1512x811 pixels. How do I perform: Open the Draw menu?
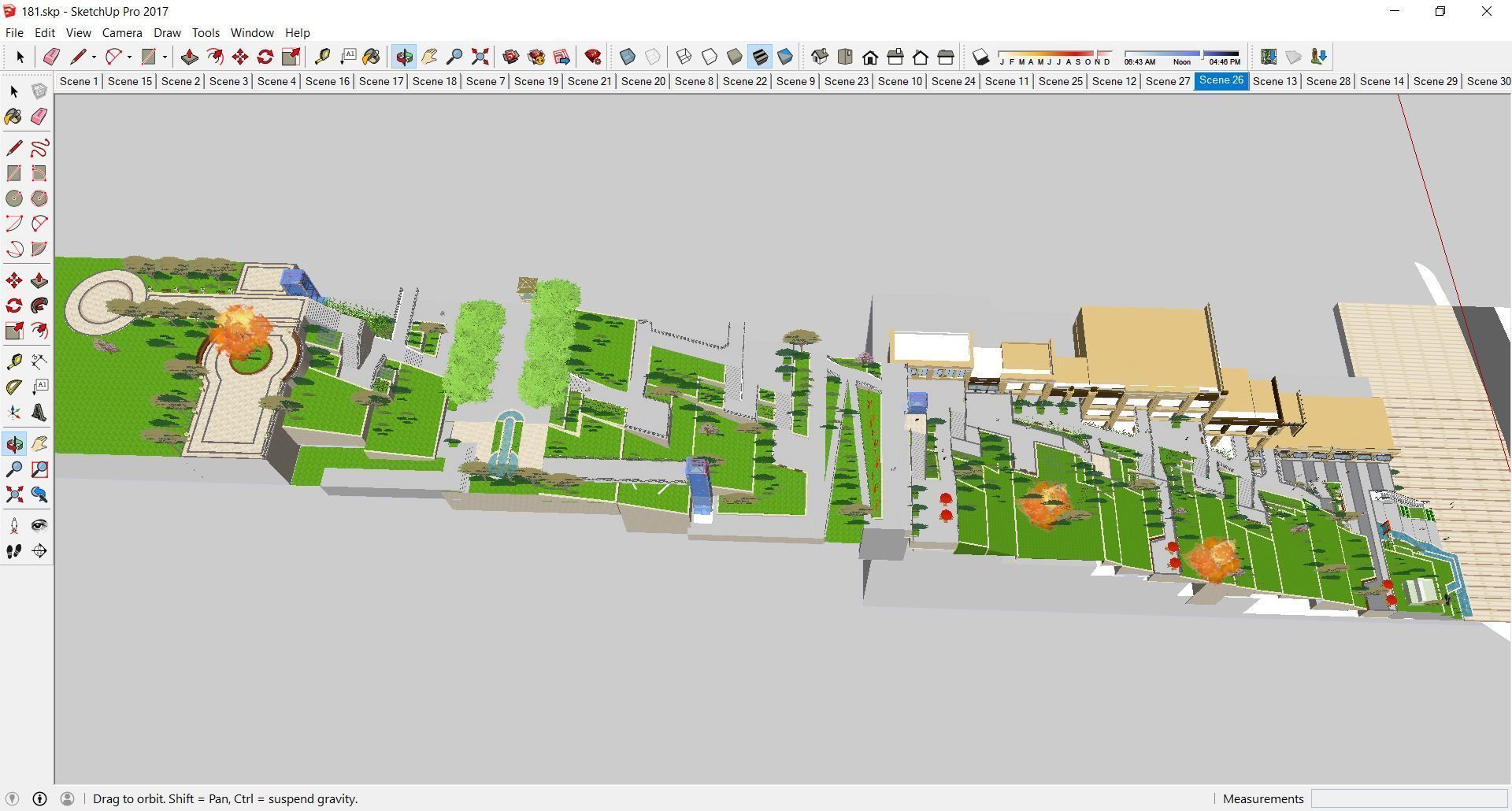[167, 33]
